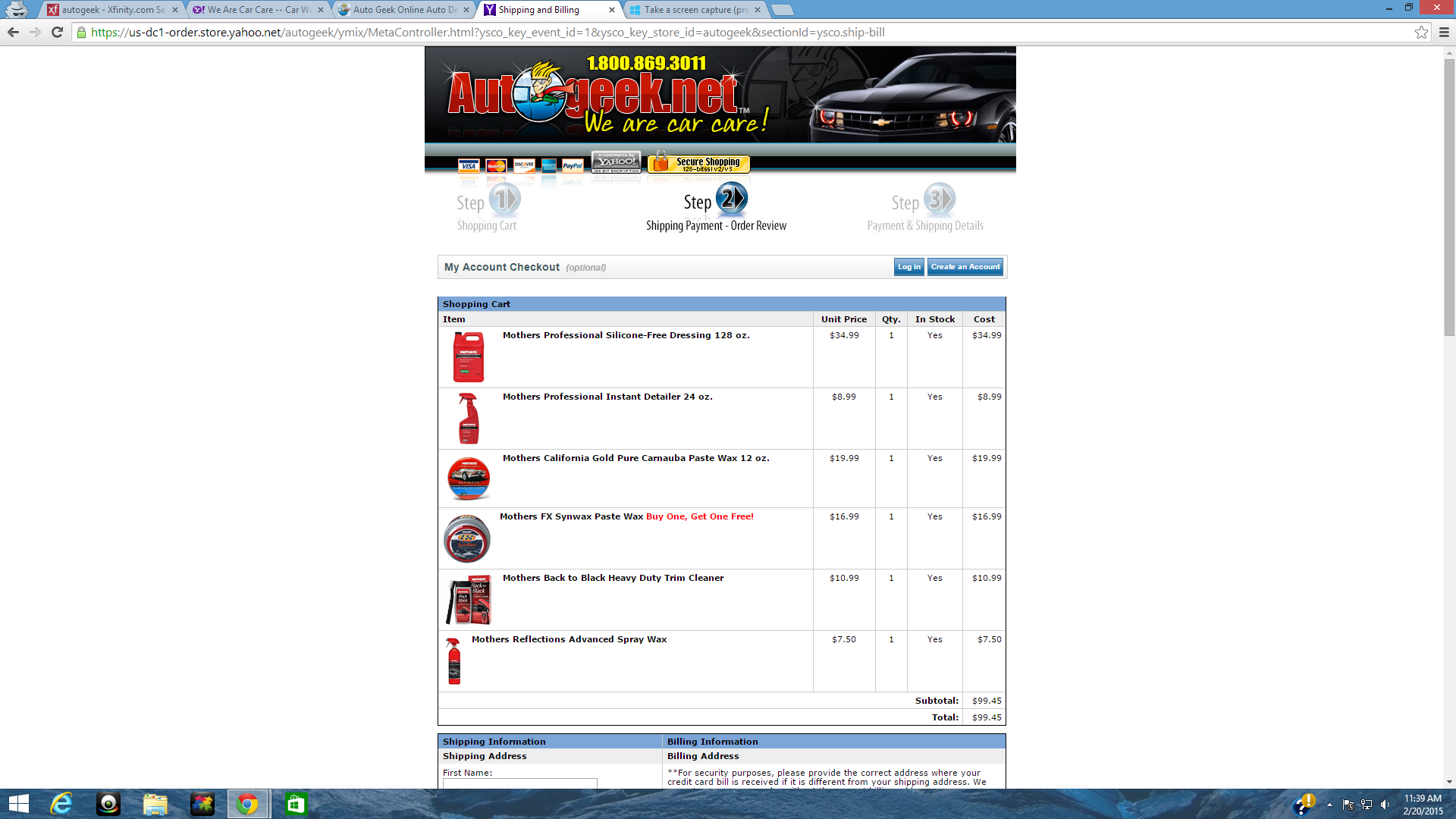Click the Log in button
Screen dimensions: 1456x819
(x=908, y=267)
